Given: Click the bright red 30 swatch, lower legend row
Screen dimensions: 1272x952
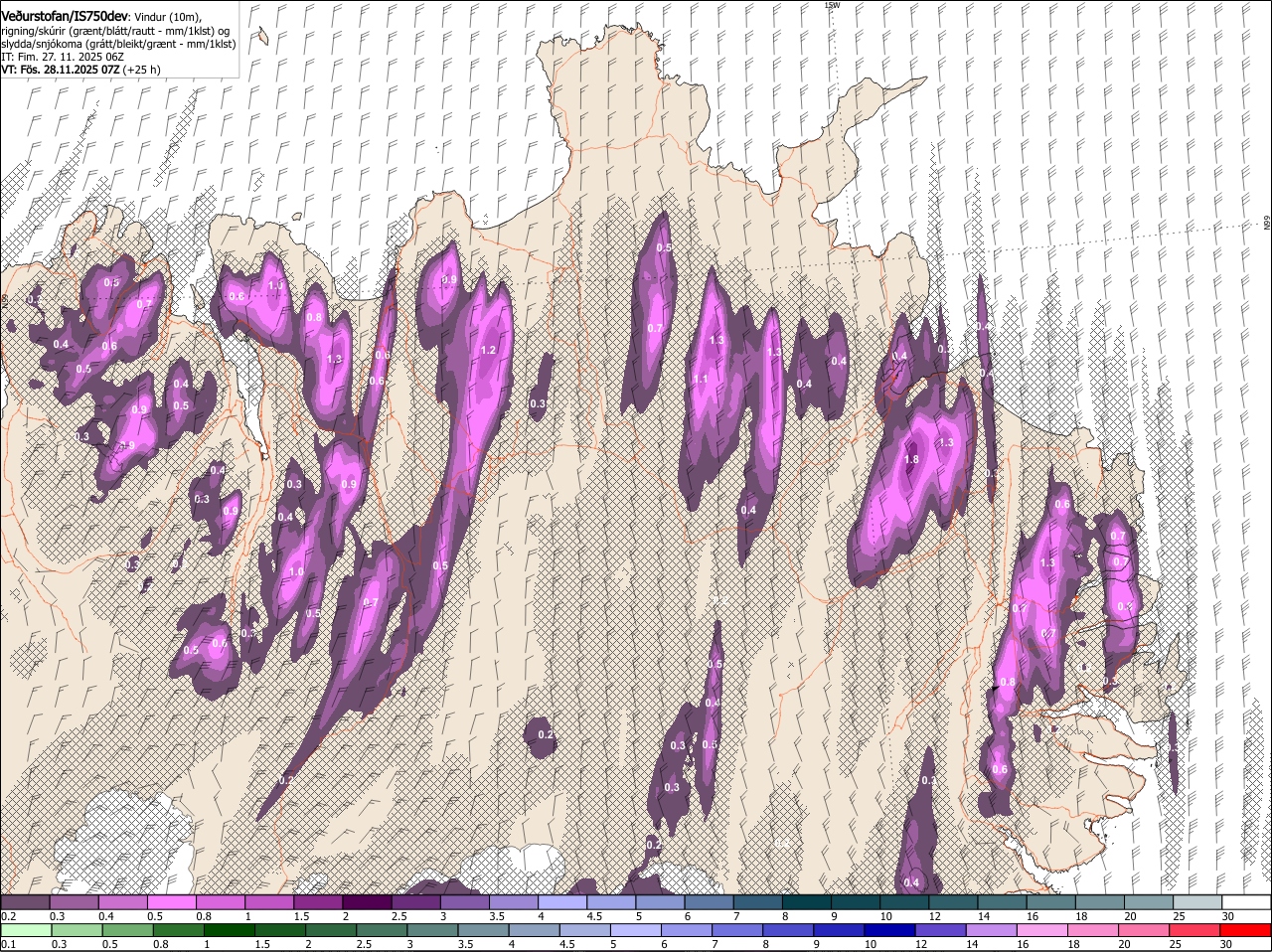Looking at the screenshot, I should coord(1246,930).
